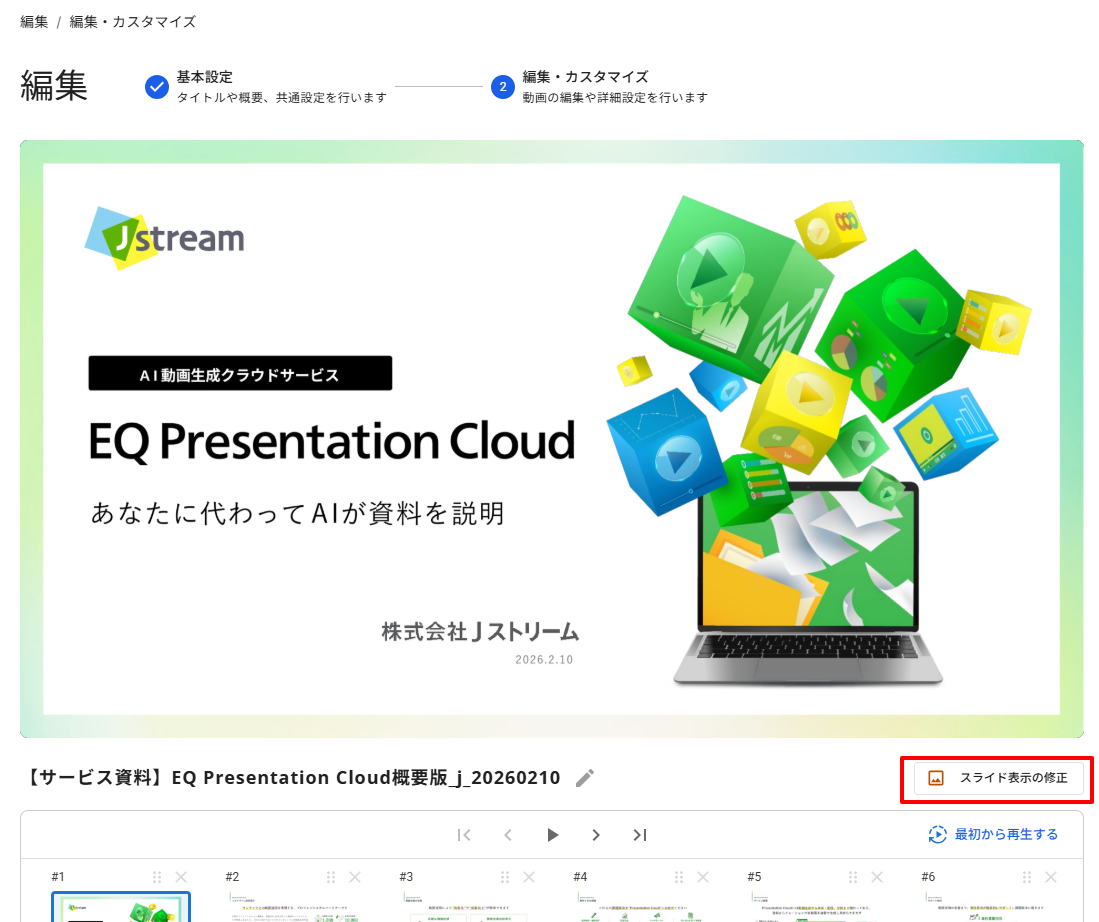
Task: Delete slide #6 with X
Action: point(1051,877)
